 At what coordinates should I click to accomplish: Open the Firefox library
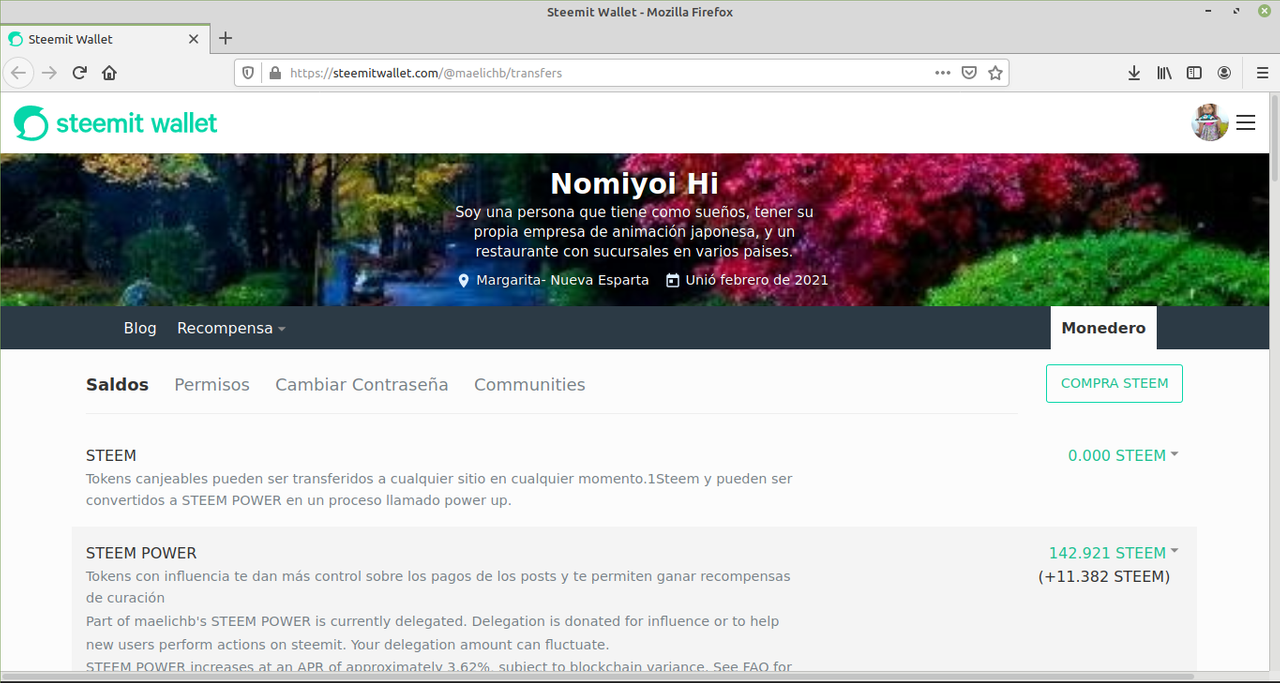coord(1164,73)
